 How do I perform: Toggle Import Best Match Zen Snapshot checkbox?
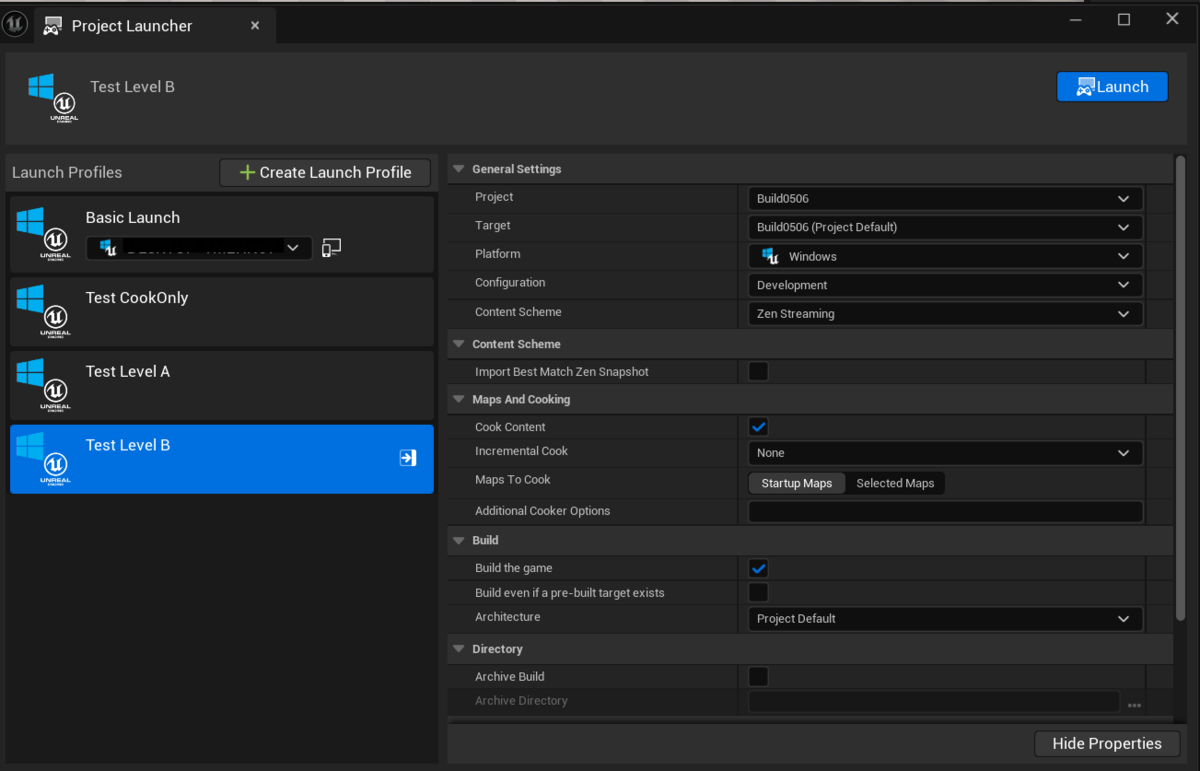[x=759, y=372]
